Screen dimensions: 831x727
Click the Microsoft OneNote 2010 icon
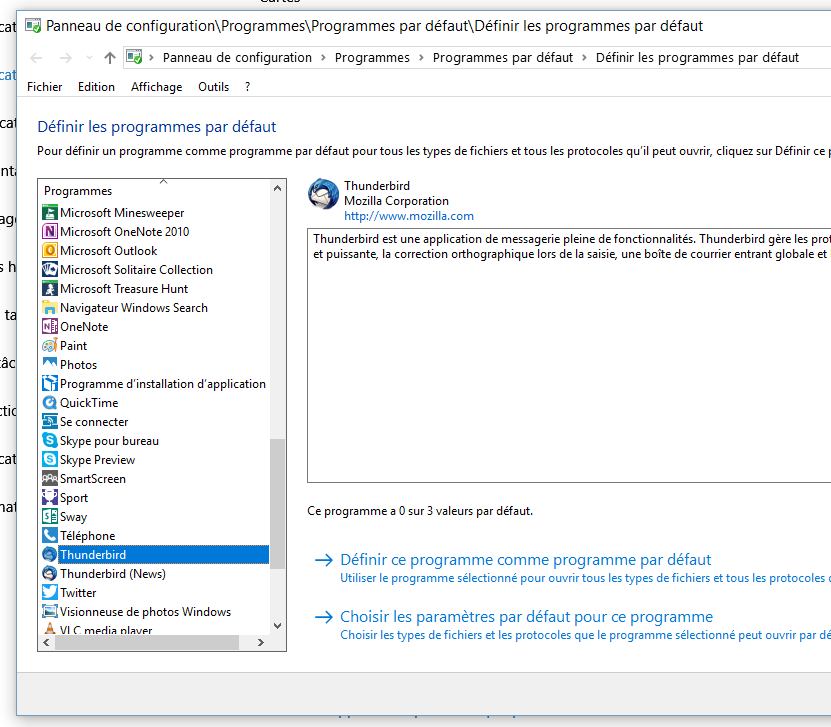[49, 232]
